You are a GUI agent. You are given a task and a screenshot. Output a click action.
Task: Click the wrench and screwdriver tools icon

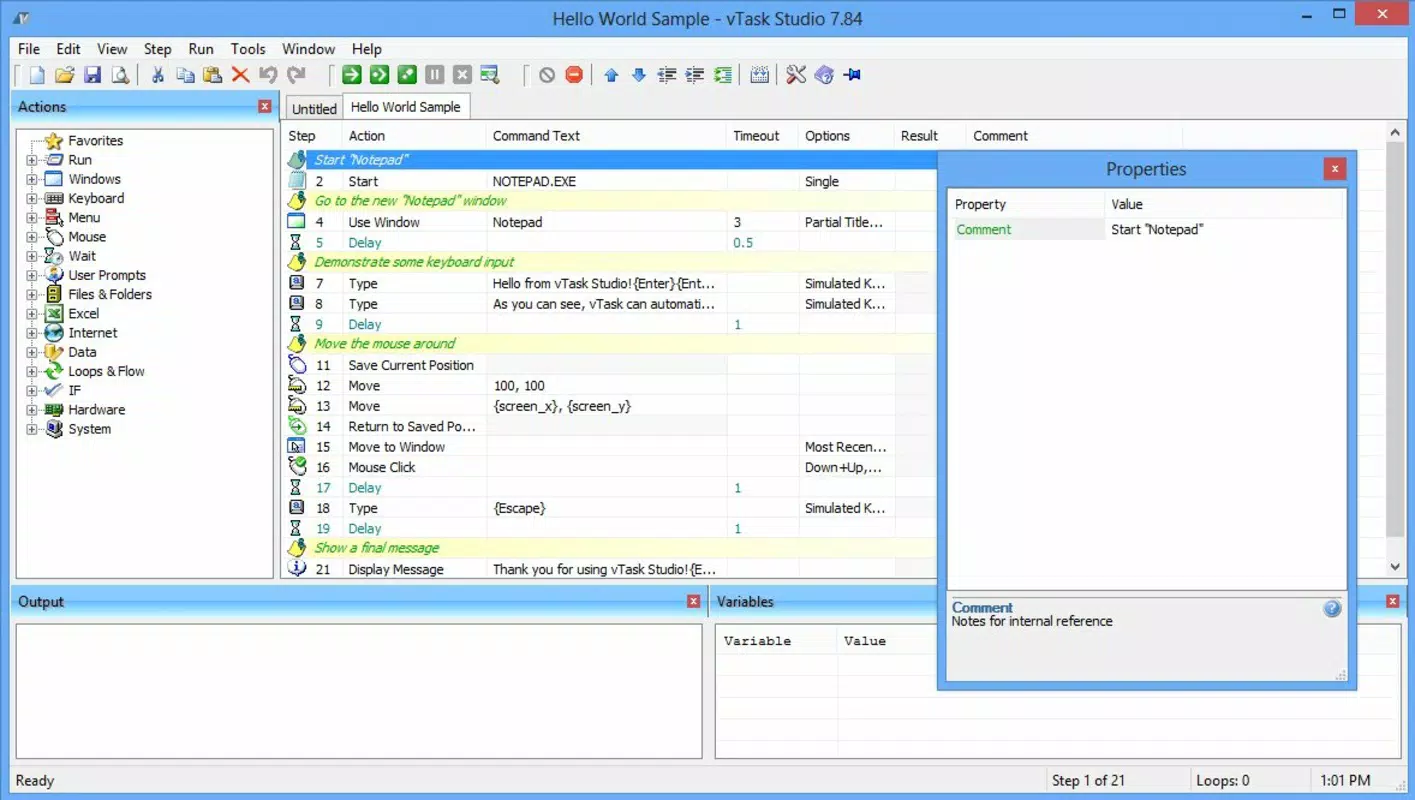pyautogui.click(x=796, y=75)
